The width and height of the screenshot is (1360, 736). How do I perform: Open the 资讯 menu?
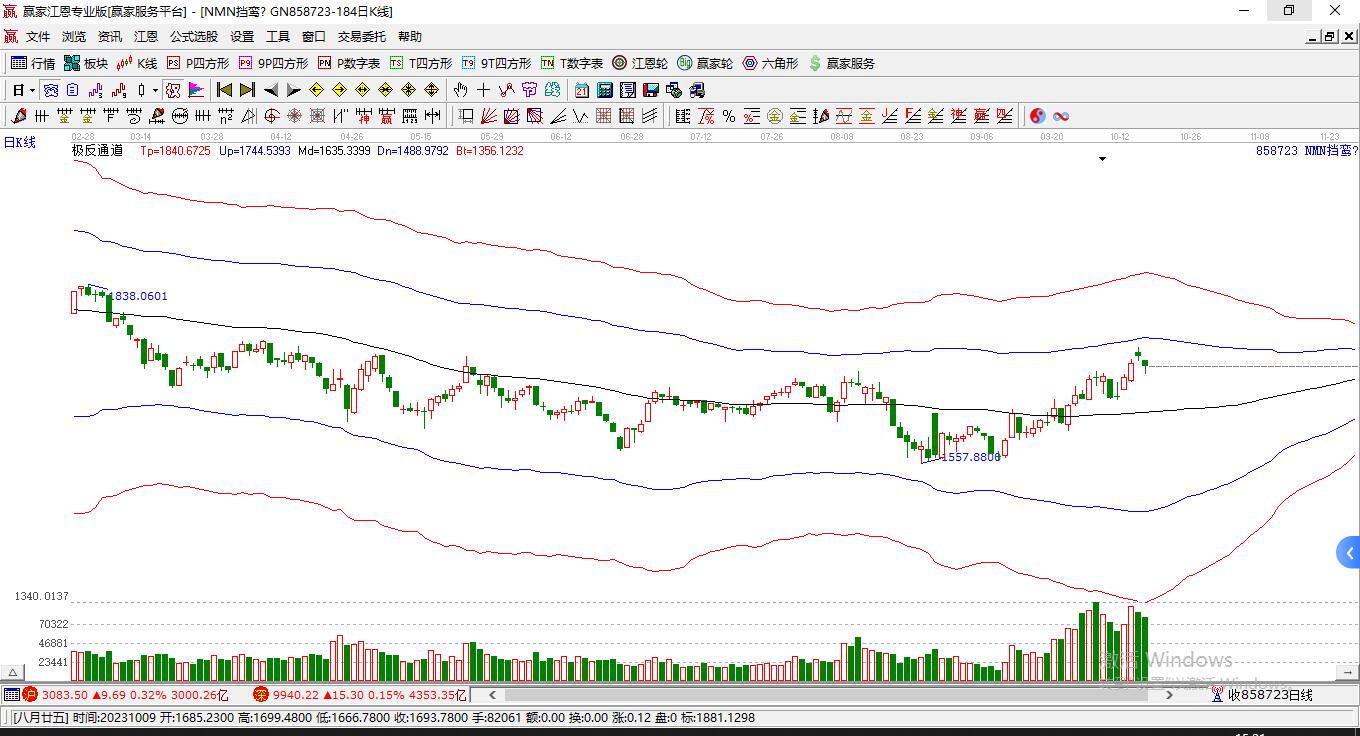tap(110, 37)
